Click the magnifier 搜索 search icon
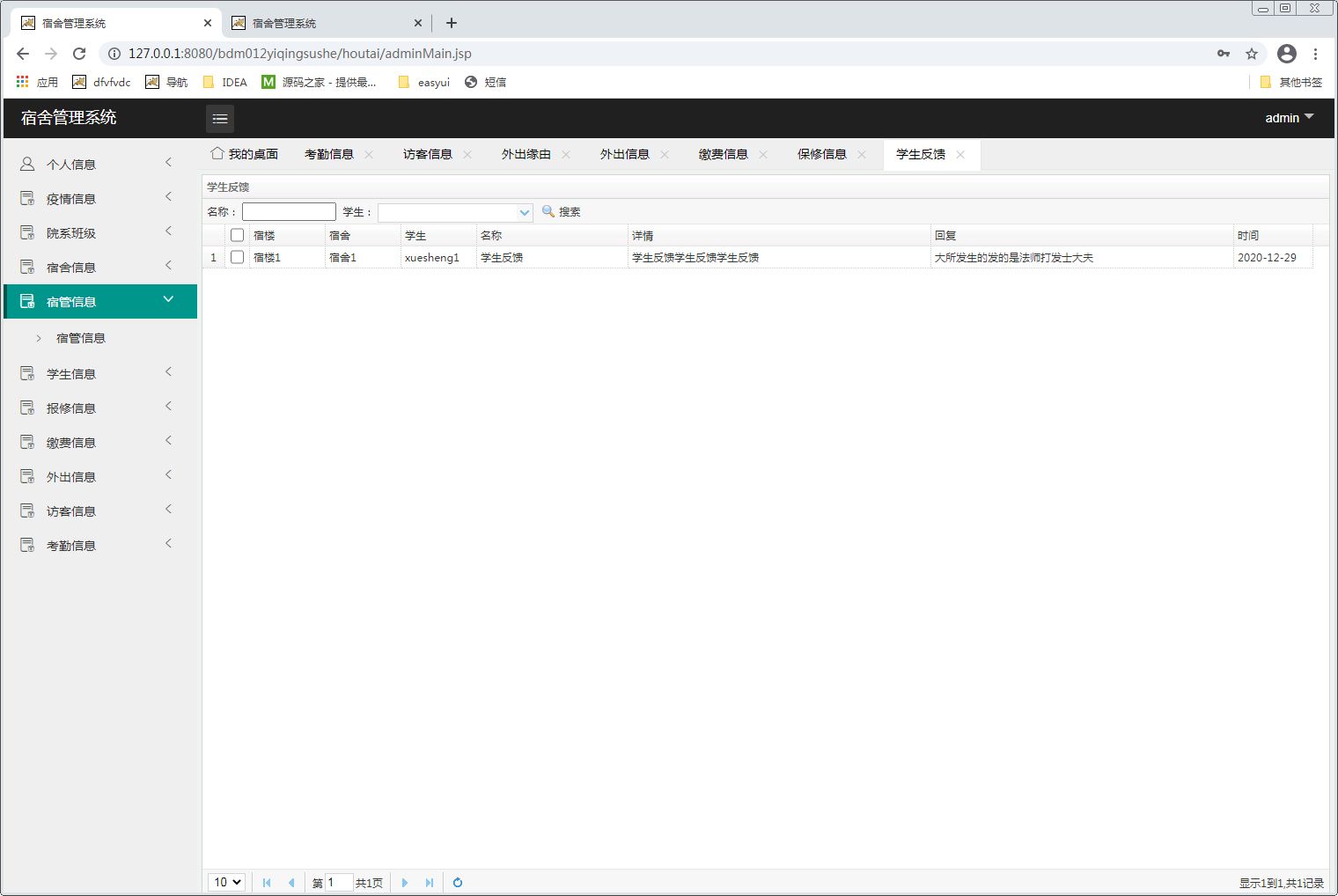Viewport: 1338px width, 896px height. point(548,211)
